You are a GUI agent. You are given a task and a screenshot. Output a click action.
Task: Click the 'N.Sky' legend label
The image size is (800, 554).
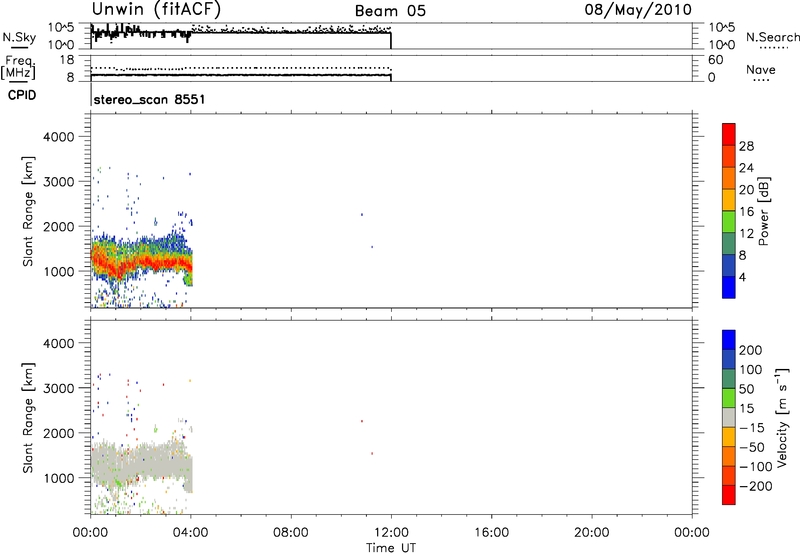click(x=19, y=37)
